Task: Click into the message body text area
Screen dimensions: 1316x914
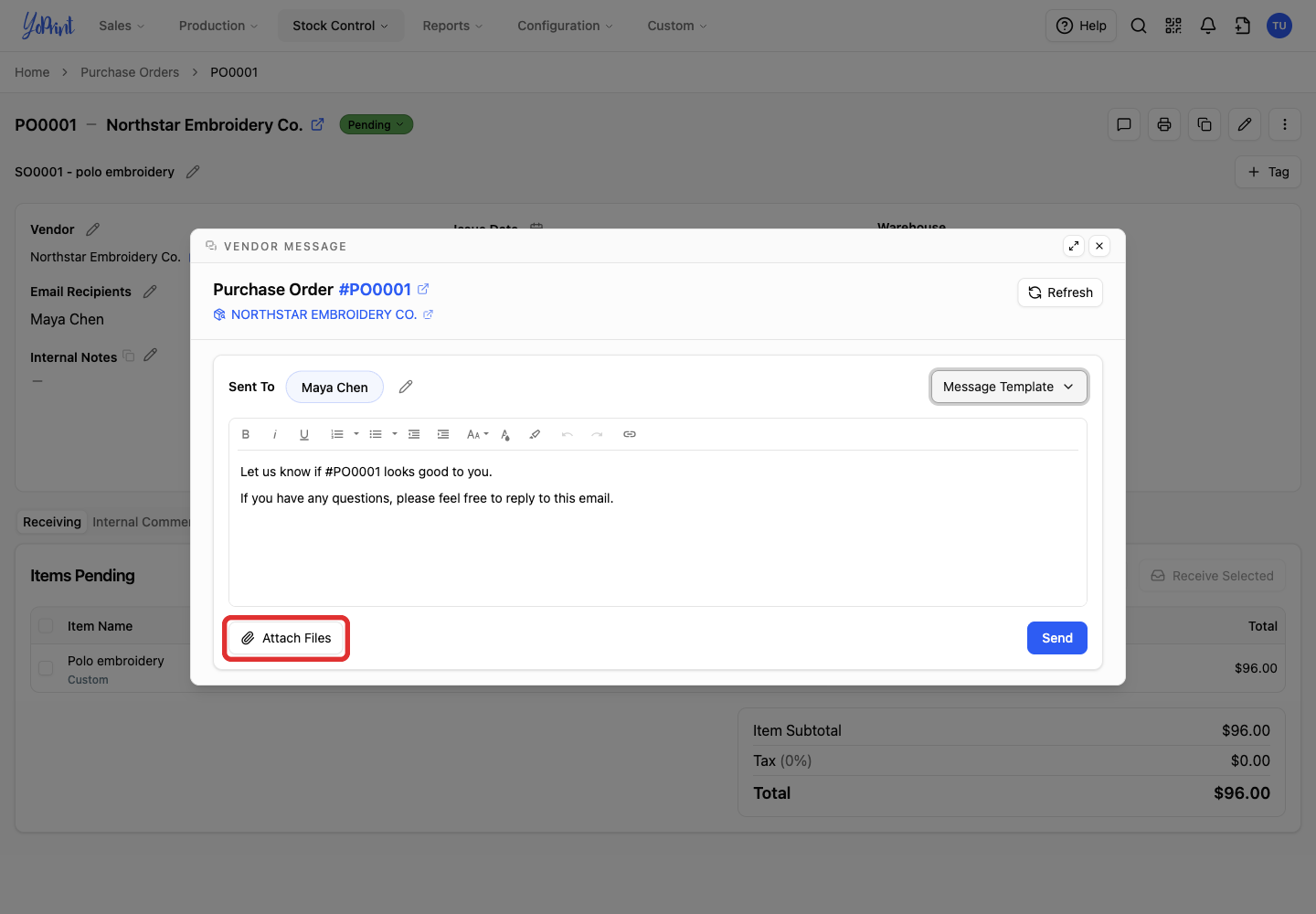Action: pos(658,527)
